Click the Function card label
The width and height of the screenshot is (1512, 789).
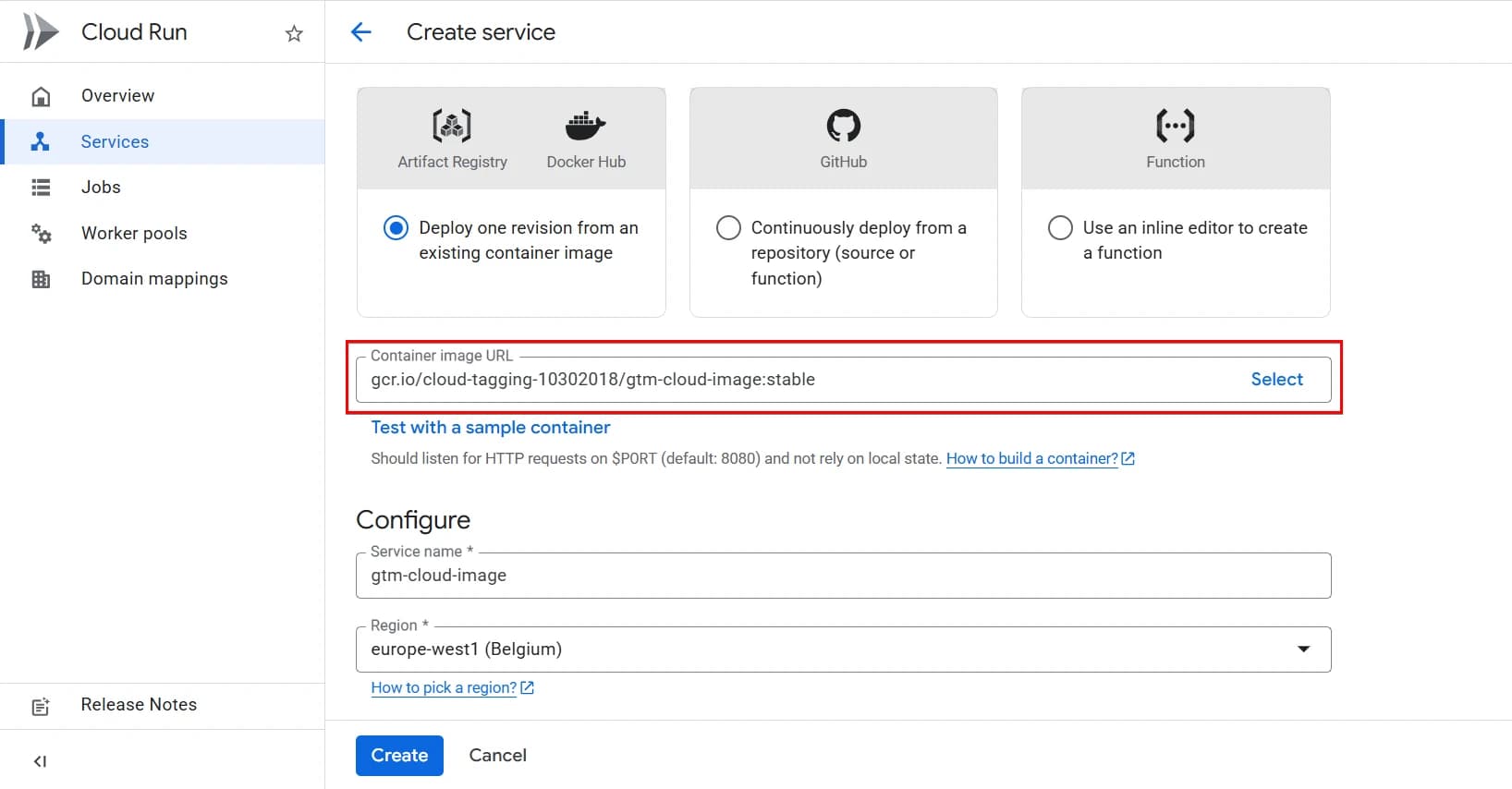(1175, 162)
